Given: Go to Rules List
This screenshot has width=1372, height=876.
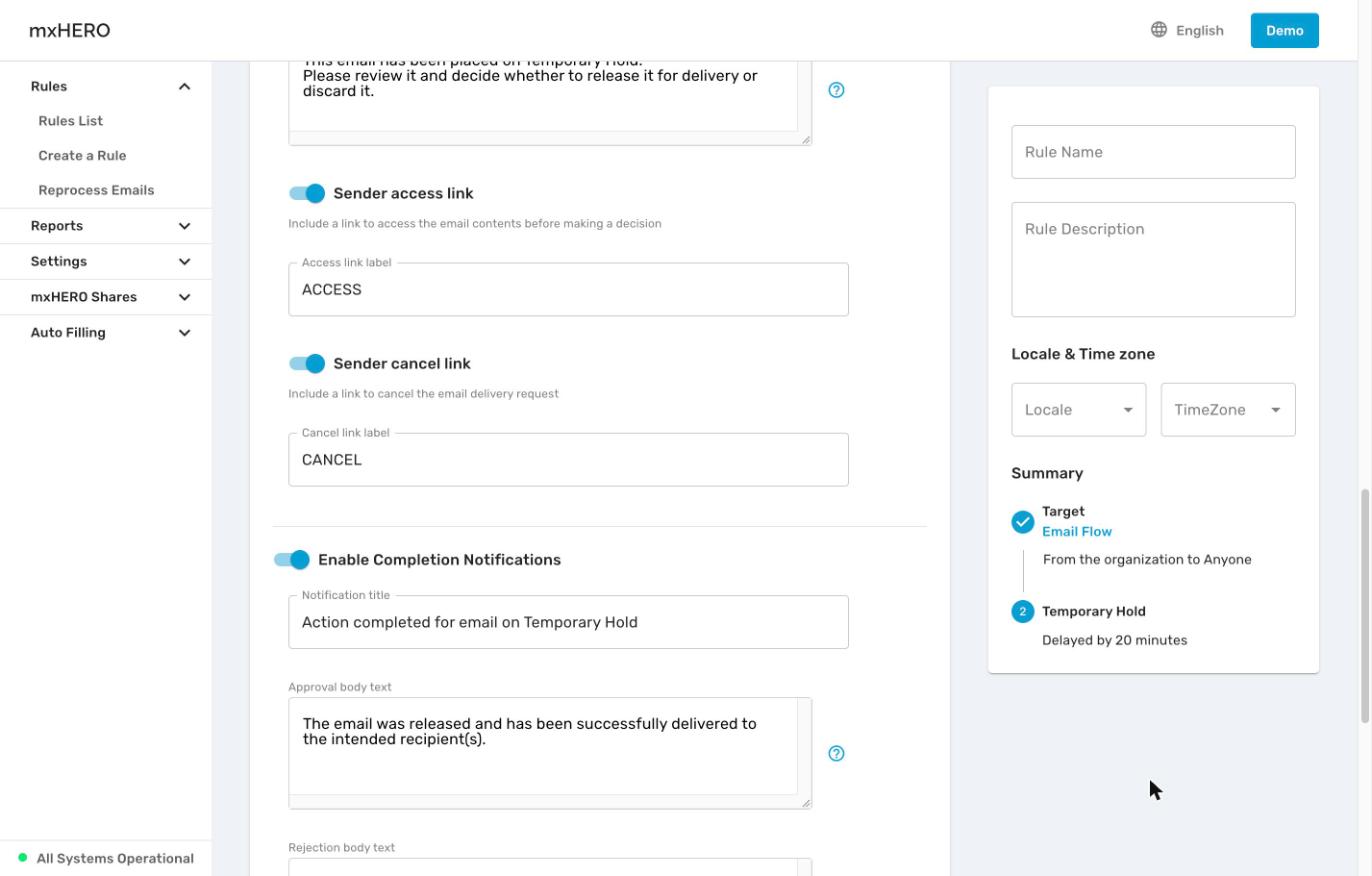Looking at the screenshot, I should coord(71,121).
